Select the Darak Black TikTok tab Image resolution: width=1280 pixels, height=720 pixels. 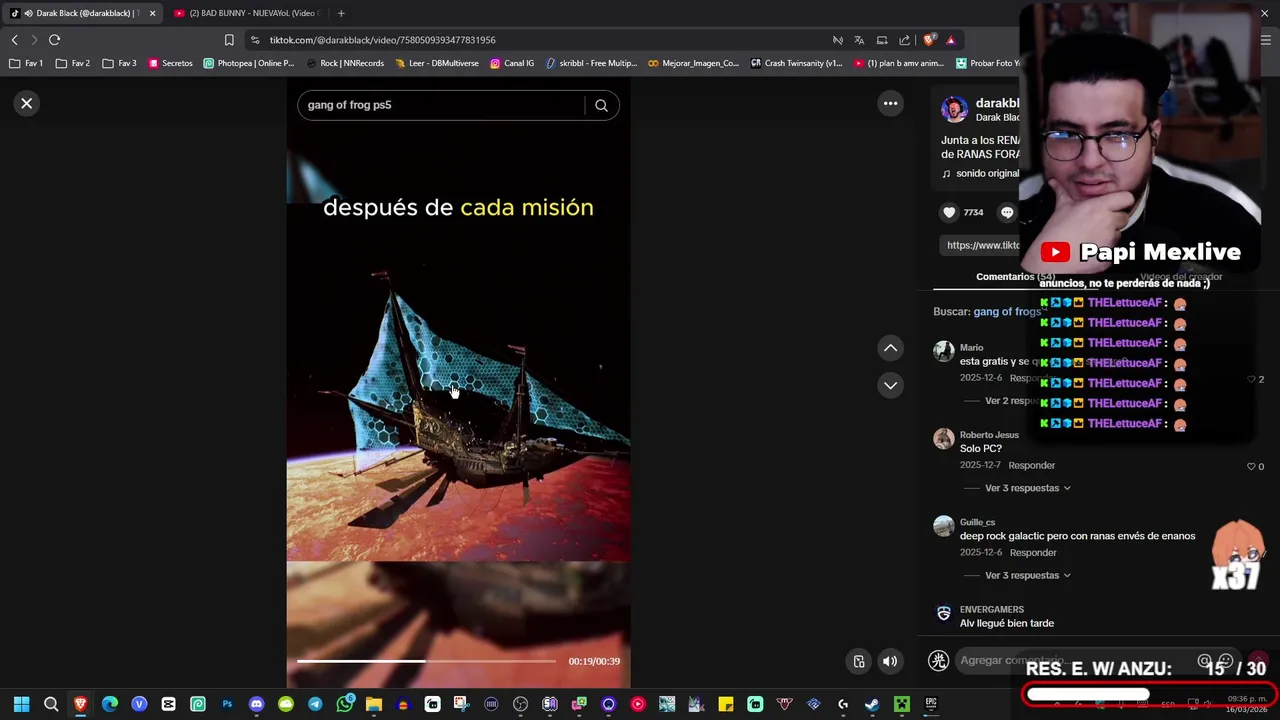click(80, 13)
